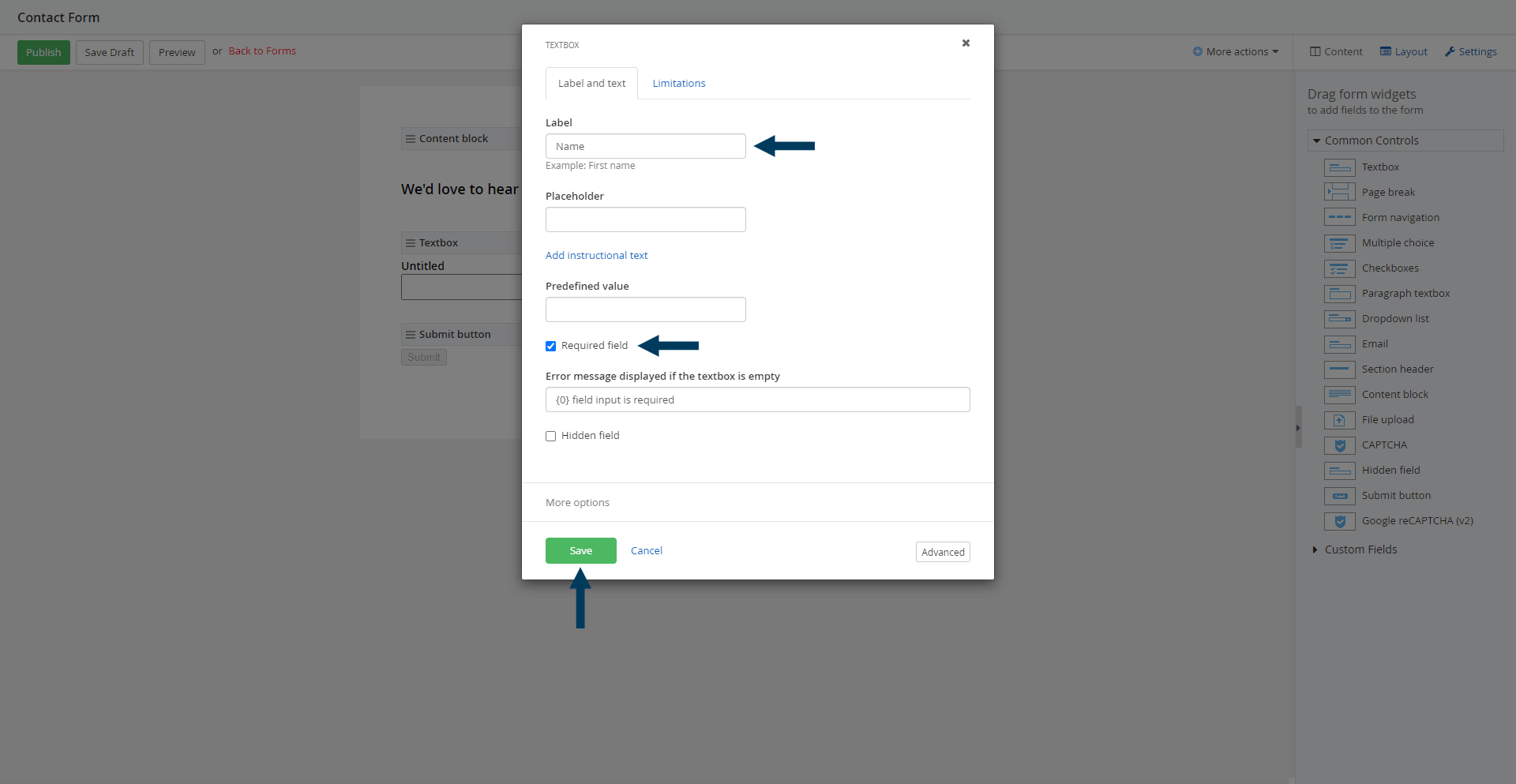
Task: Select the Email widget icon
Action: [1340, 344]
